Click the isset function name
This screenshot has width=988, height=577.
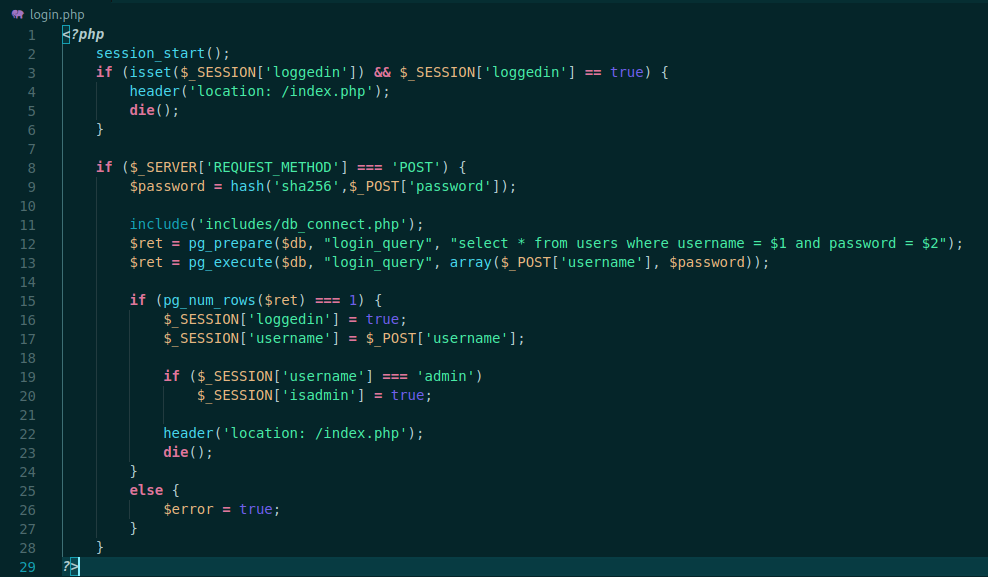(x=150, y=72)
